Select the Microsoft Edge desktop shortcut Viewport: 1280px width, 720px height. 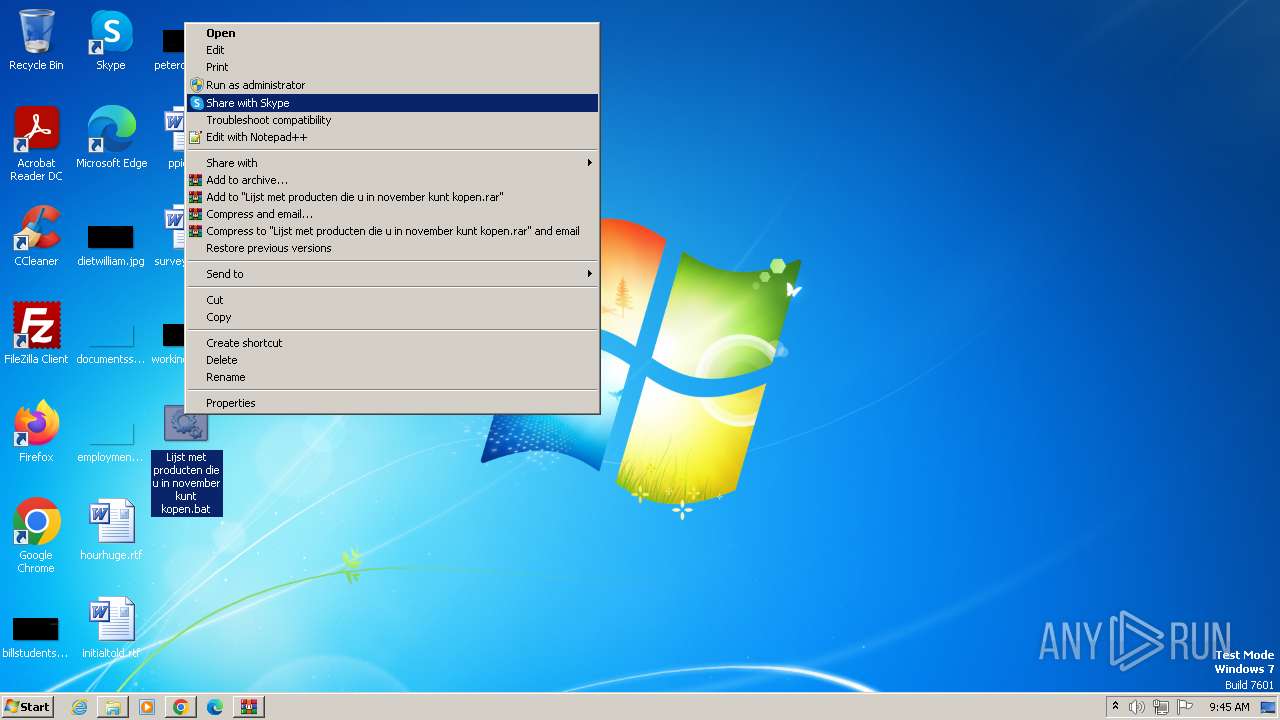pyautogui.click(x=111, y=137)
